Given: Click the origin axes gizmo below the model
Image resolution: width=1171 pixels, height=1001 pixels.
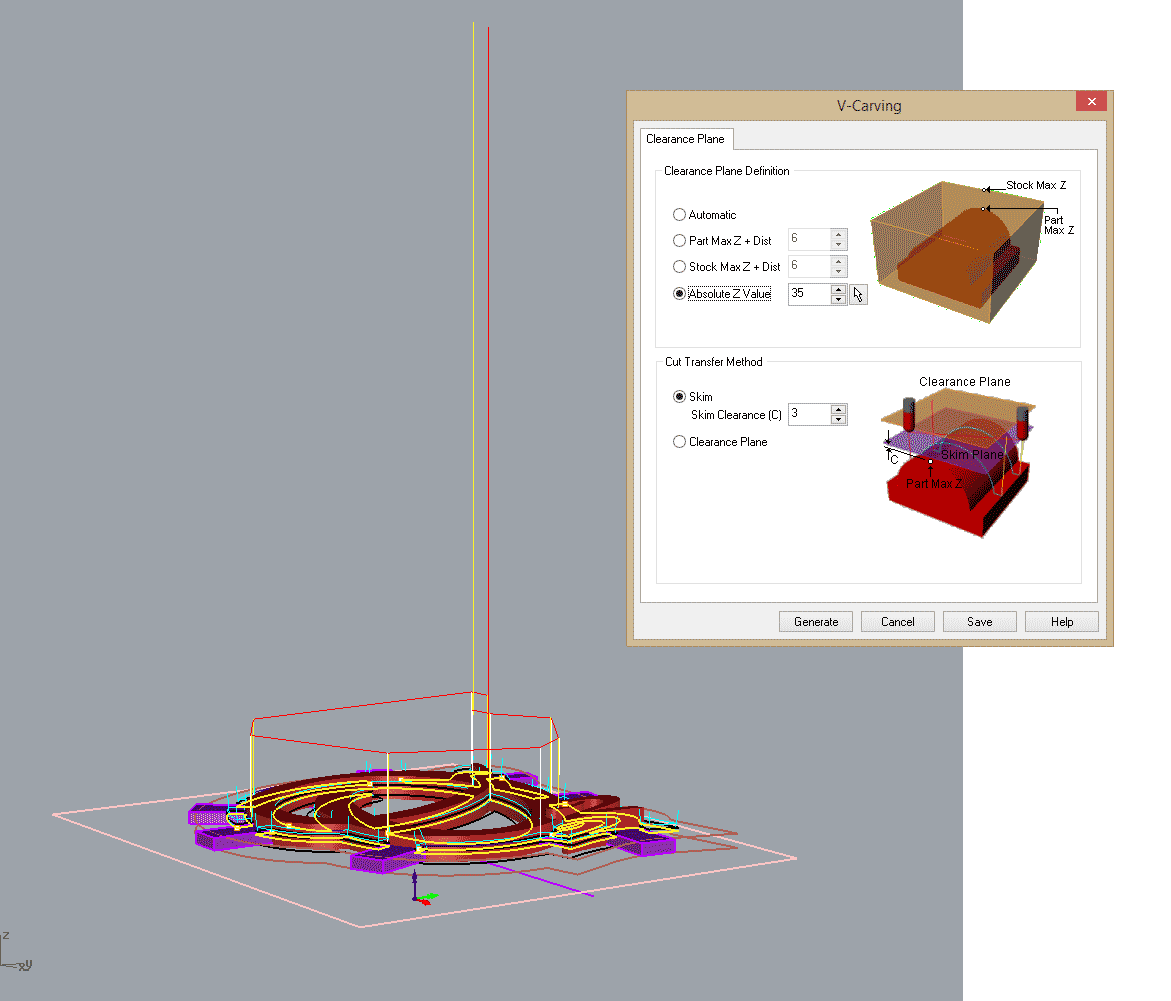Looking at the screenshot, I should 420,892.
